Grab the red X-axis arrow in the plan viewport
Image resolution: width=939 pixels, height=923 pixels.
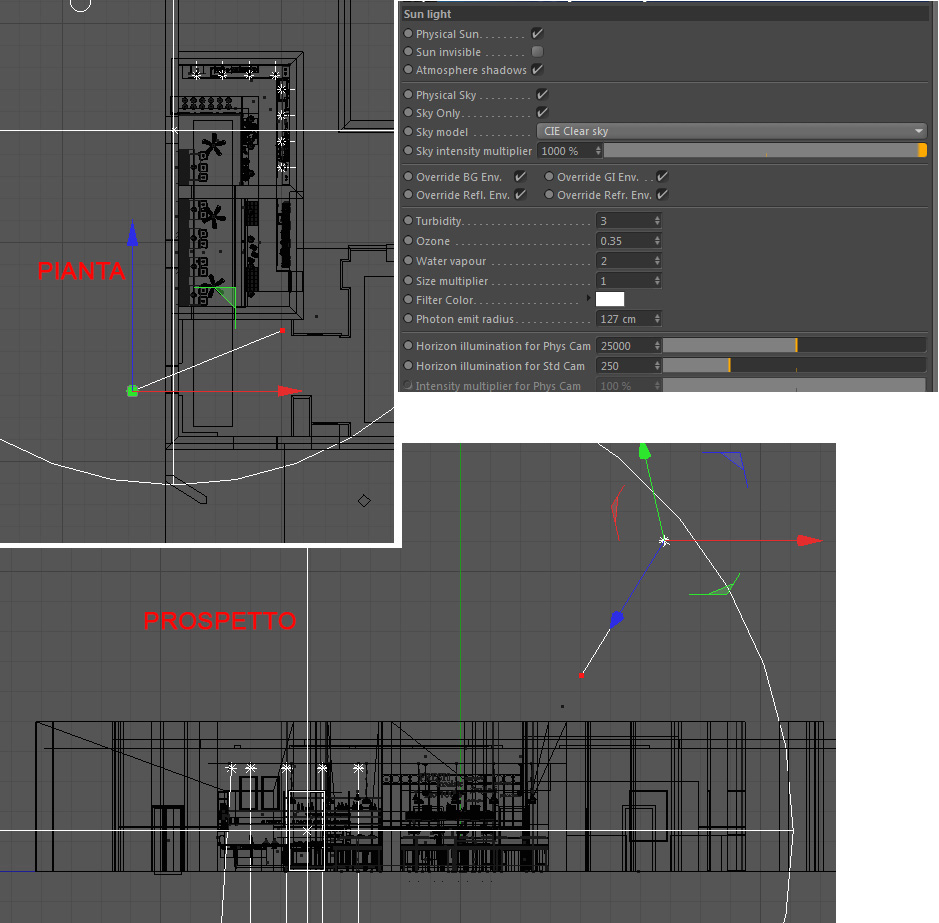290,391
